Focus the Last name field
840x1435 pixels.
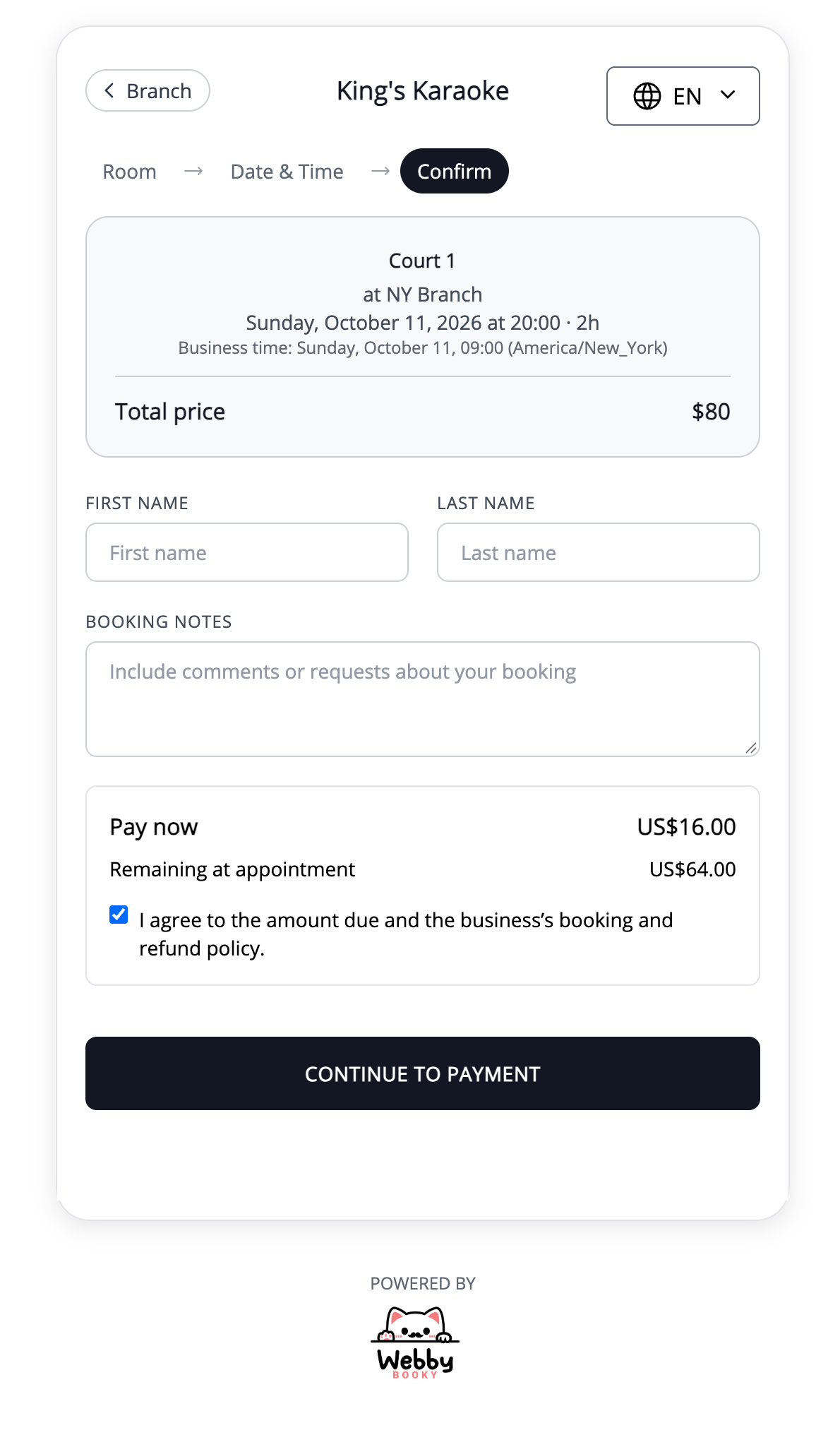(x=598, y=552)
